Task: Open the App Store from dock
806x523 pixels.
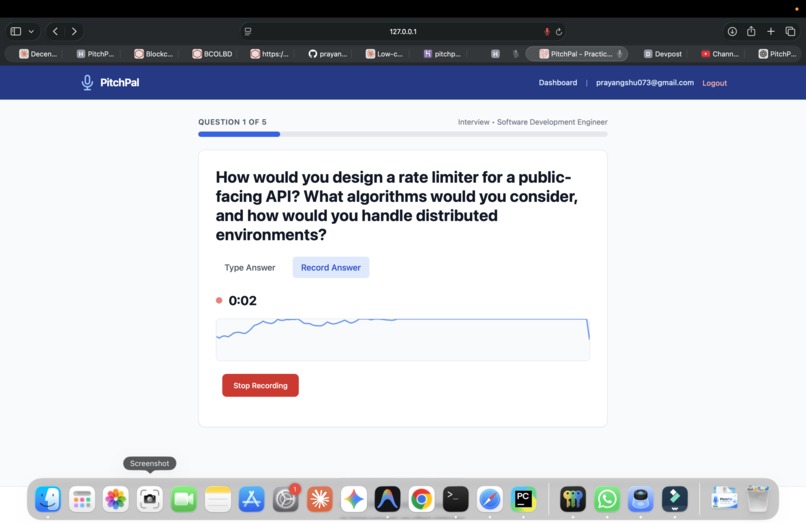Action: pos(251,499)
